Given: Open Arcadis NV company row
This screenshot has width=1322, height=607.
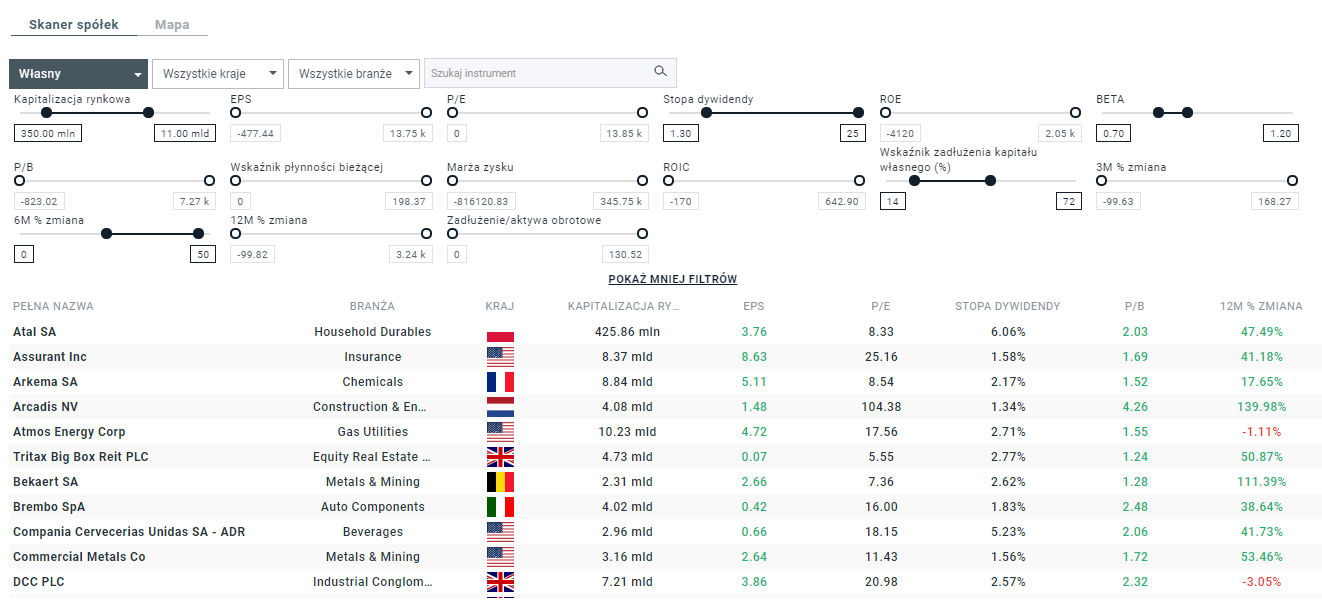Looking at the screenshot, I should click(x=665, y=407).
